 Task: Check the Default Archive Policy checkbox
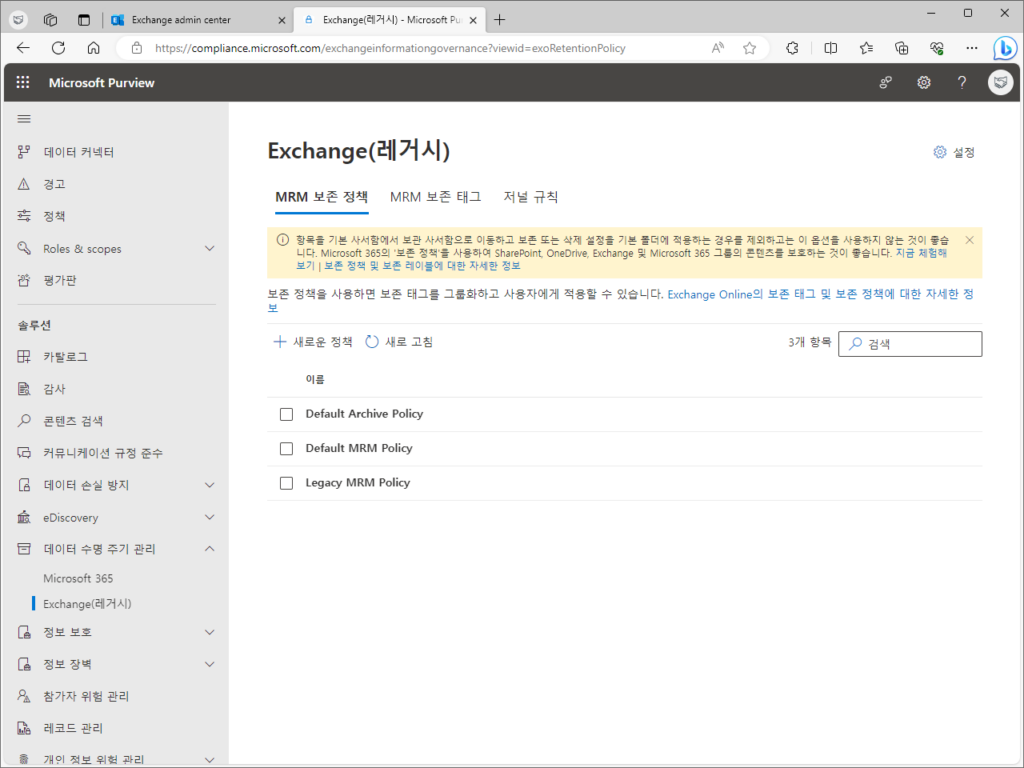coord(286,413)
